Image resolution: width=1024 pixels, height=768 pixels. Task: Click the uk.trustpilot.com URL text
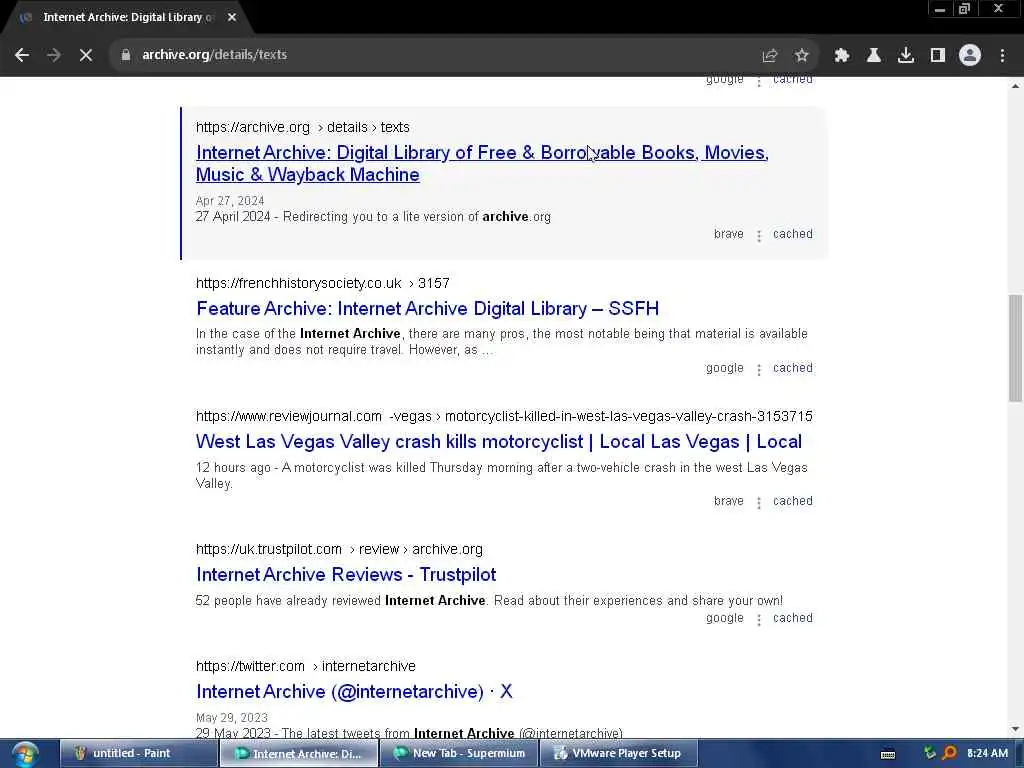[340, 550]
